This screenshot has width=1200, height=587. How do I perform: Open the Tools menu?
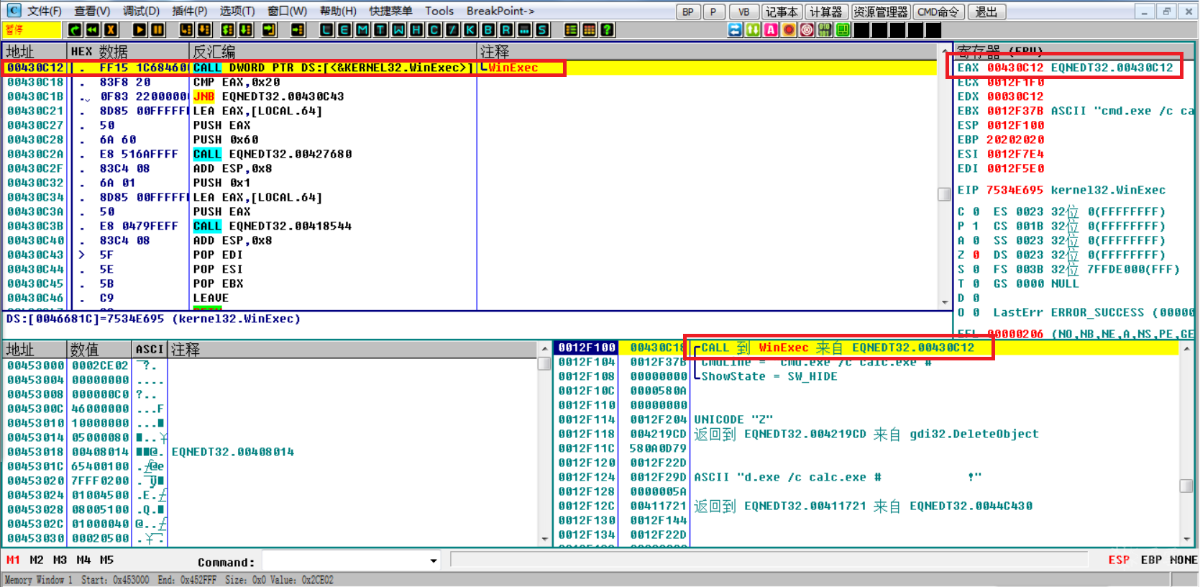[439, 11]
